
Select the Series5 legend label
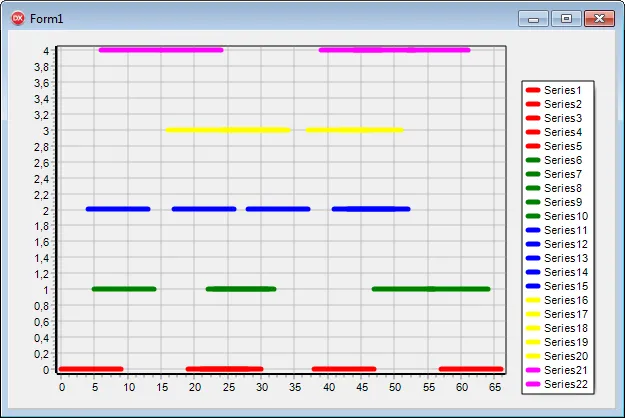click(x=563, y=146)
